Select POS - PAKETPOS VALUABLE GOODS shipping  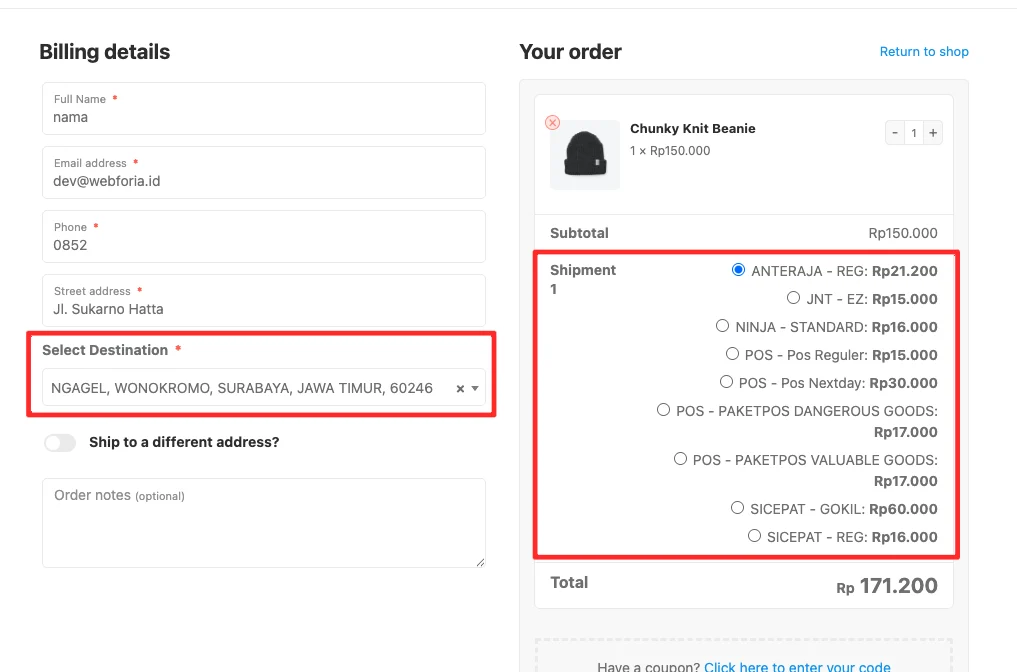[680, 459]
